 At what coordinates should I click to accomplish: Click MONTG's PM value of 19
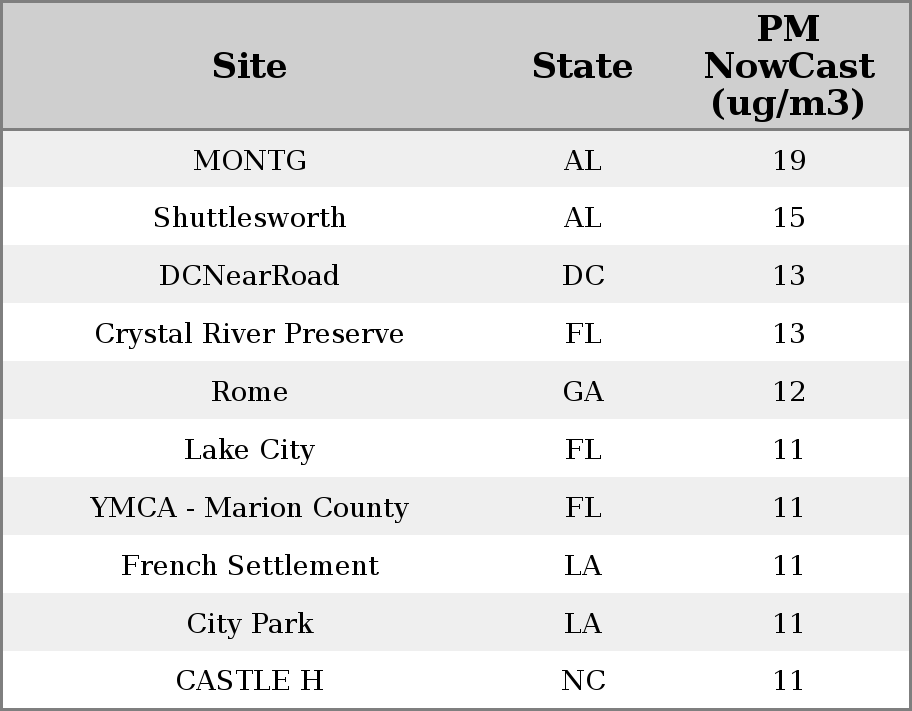(788, 160)
